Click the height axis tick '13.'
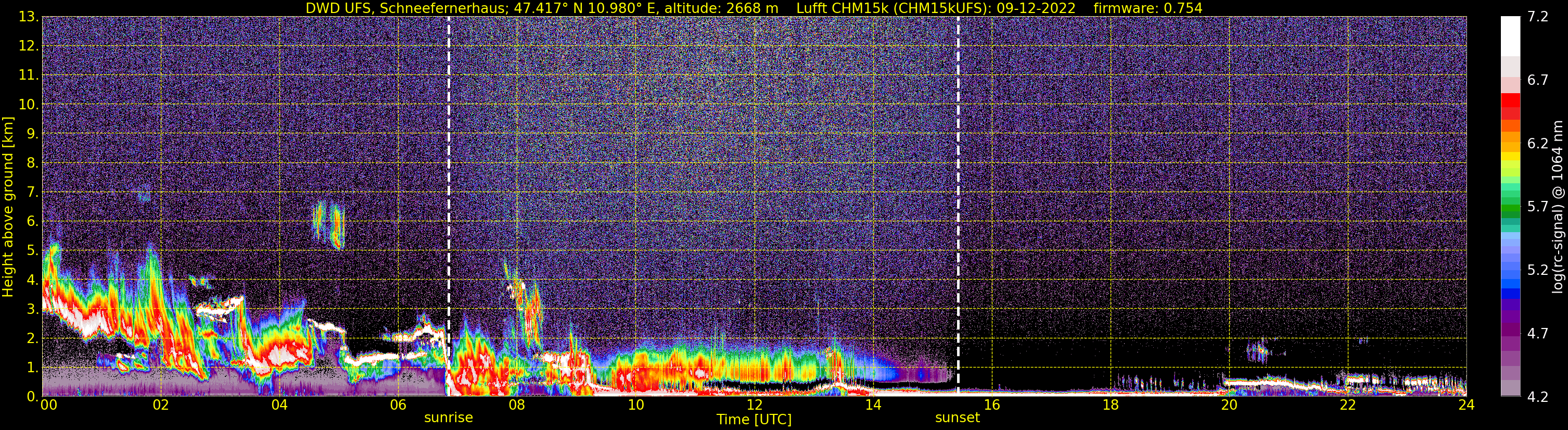Image resolution: width=1568 pixels, height=430 pixels. (x=29, y=17)
